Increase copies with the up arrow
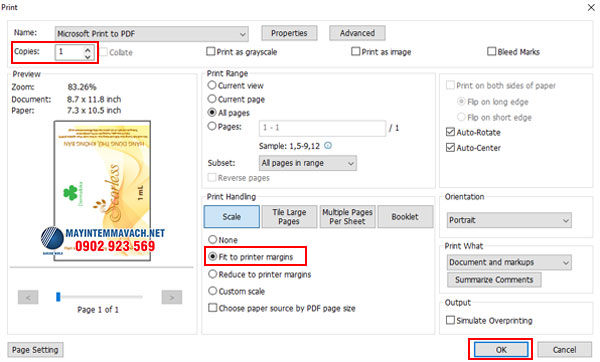The image size is (600, 362). point(88,49)
